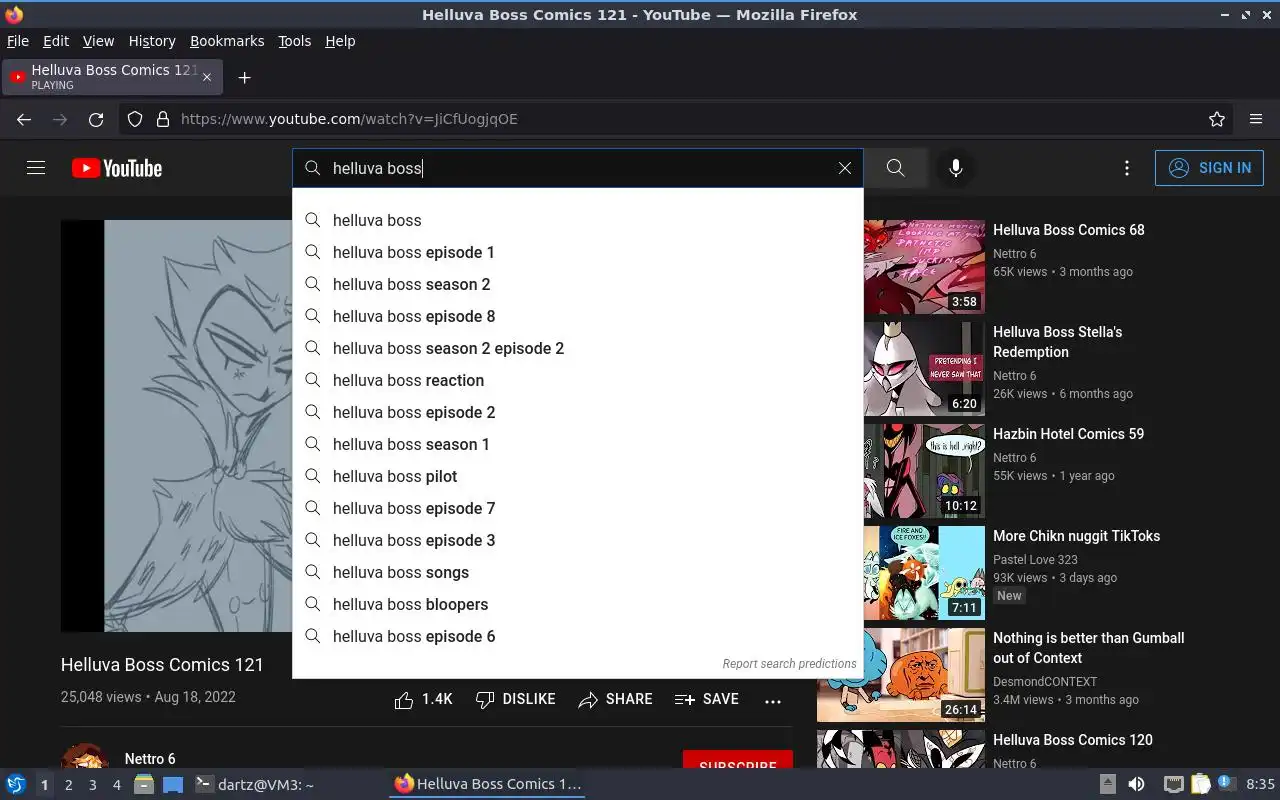The height and width of the screenshot is (800, 1280).
Task: Clear the search box with the X icon
Action: click(845, 168)
